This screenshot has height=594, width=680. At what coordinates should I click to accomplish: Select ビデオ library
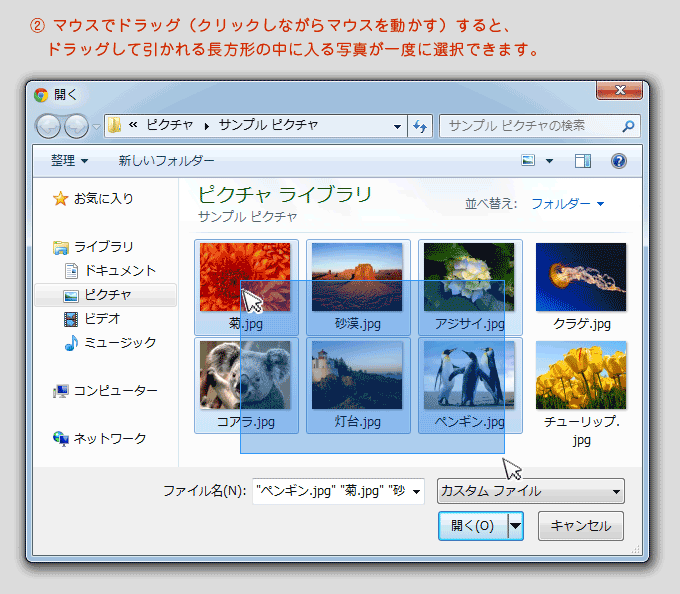coord(102,319)
